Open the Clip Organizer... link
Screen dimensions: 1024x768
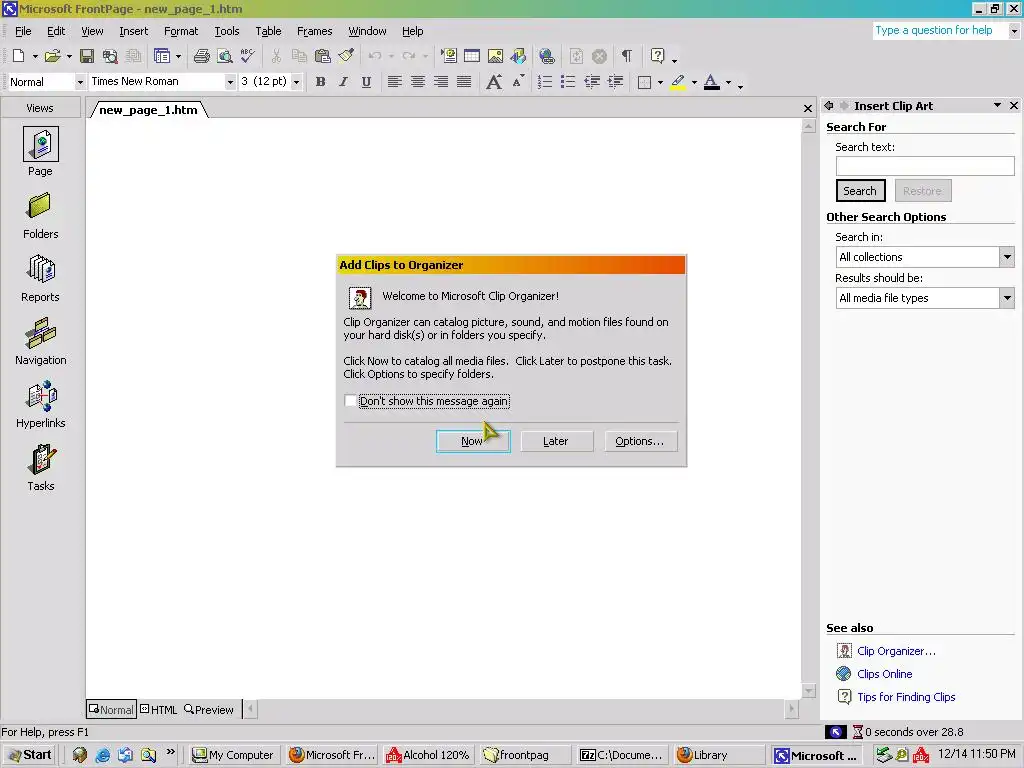(896, 651)
